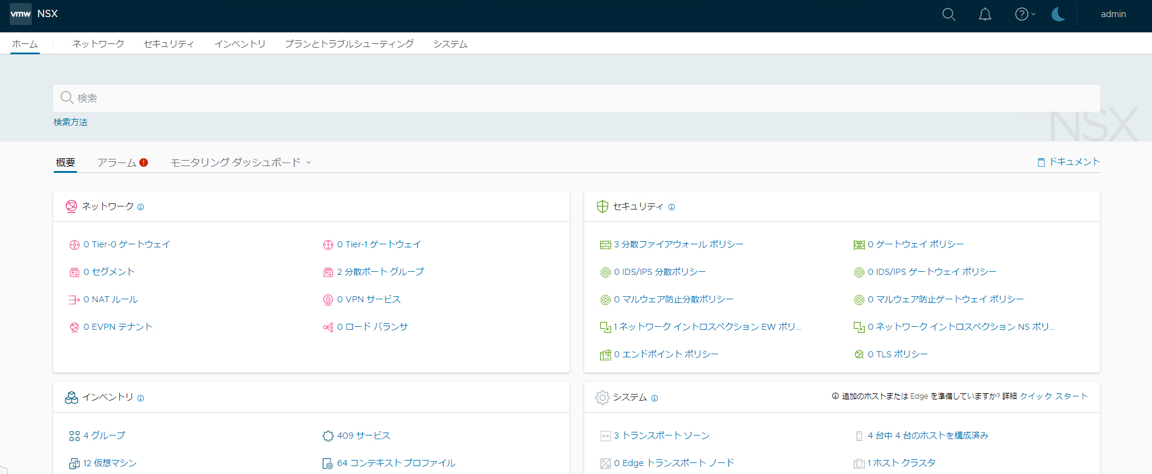Click the info icon beside セキュリティ heading
Image resolution: width=1152 pixels, height=474 pixels.
click(x=671, y=207)
